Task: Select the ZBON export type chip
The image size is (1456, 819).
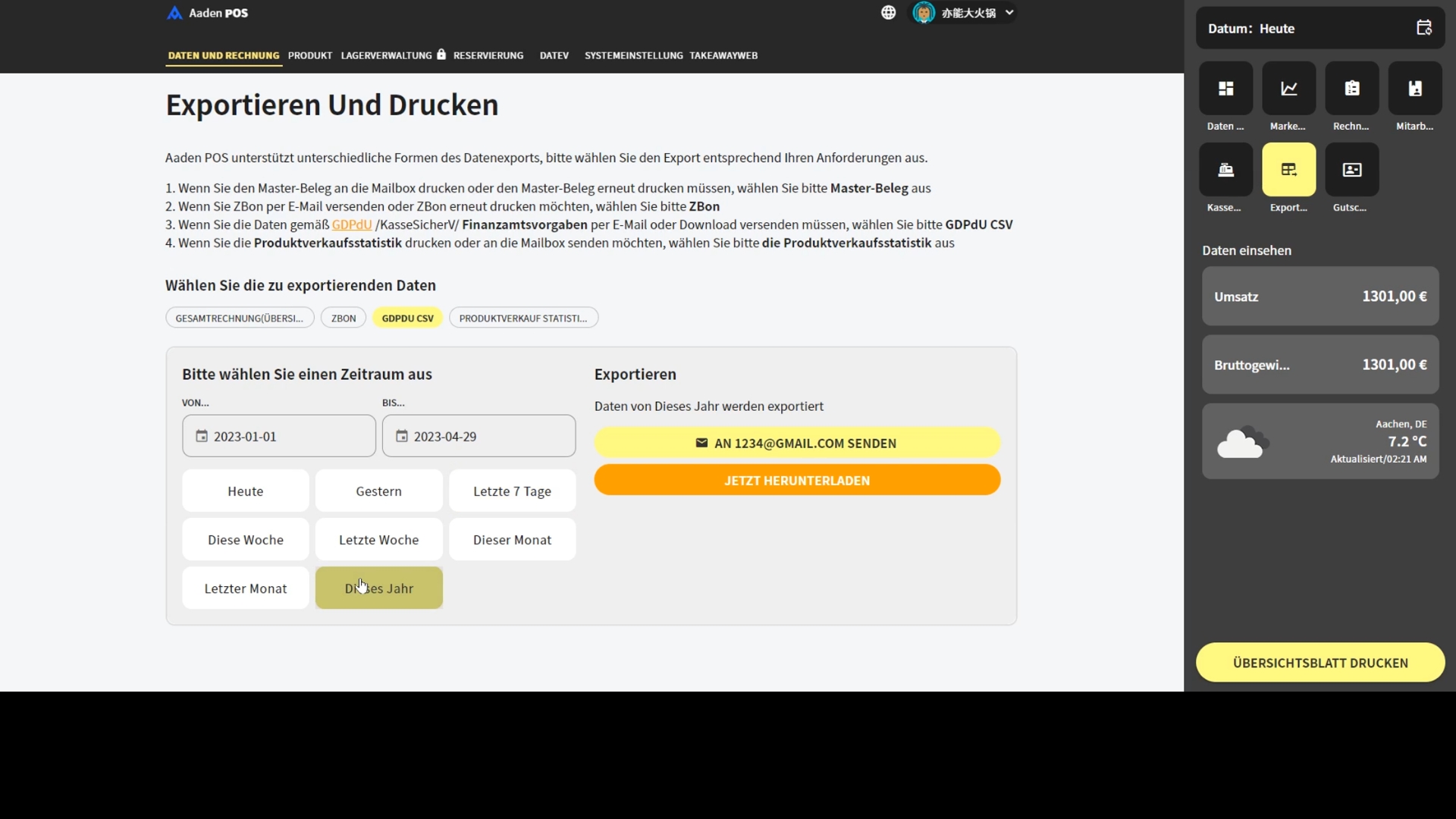Action: coord(343,318)
